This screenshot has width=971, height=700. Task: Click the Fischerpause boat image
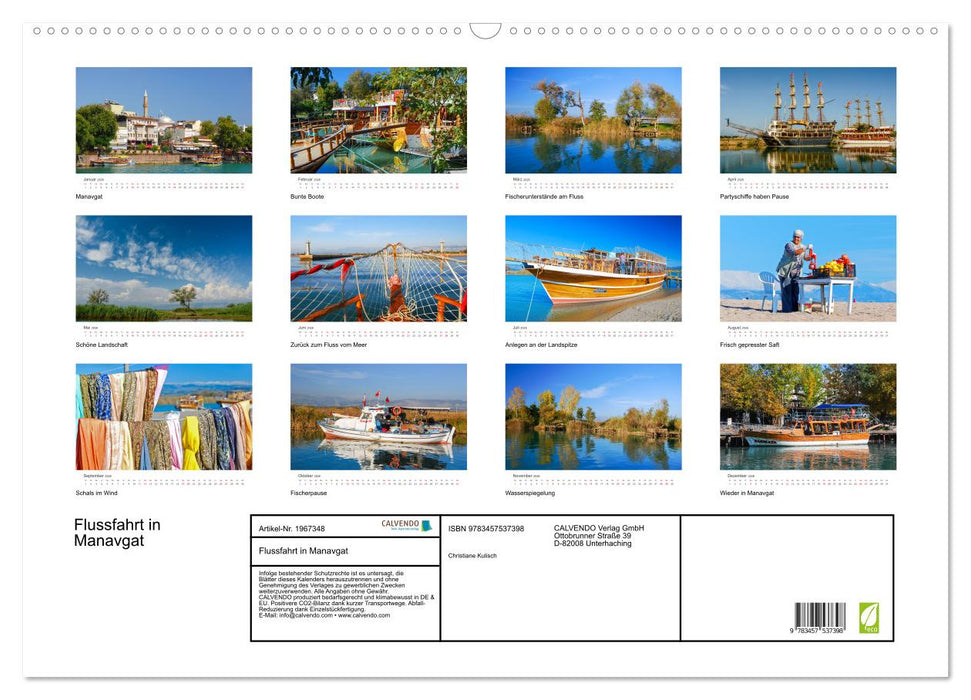pos(378,417)
